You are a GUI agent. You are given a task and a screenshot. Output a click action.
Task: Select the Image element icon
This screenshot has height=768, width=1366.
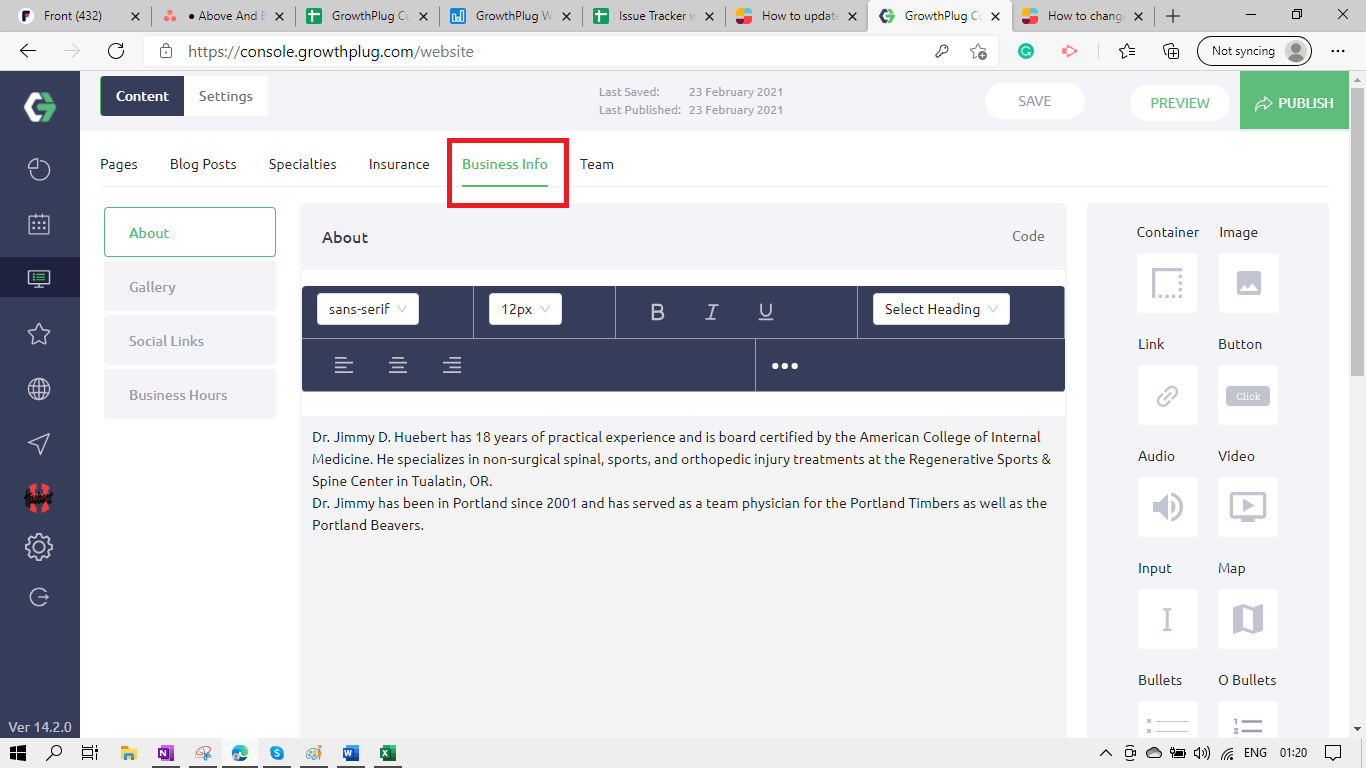(x=1248, y=283)
